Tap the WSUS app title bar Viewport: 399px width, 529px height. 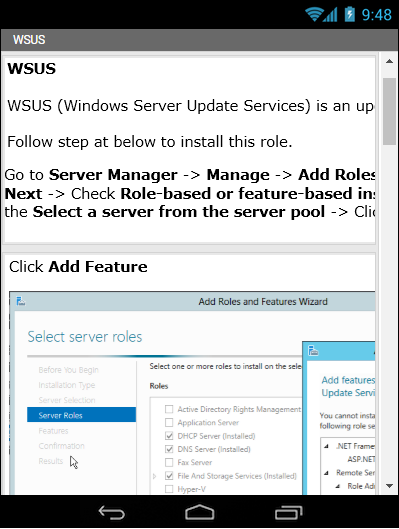pos(199,40)
